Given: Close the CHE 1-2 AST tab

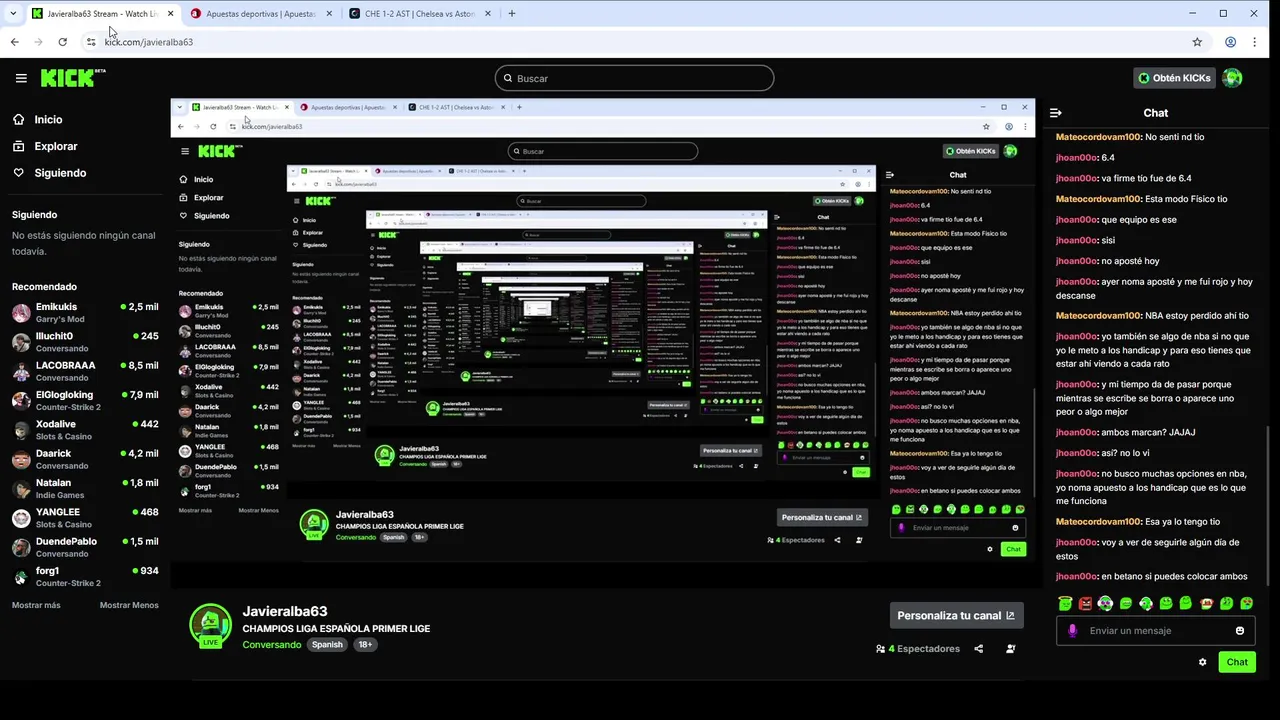Looking at the screenshot, I should (x=487, y=14).
